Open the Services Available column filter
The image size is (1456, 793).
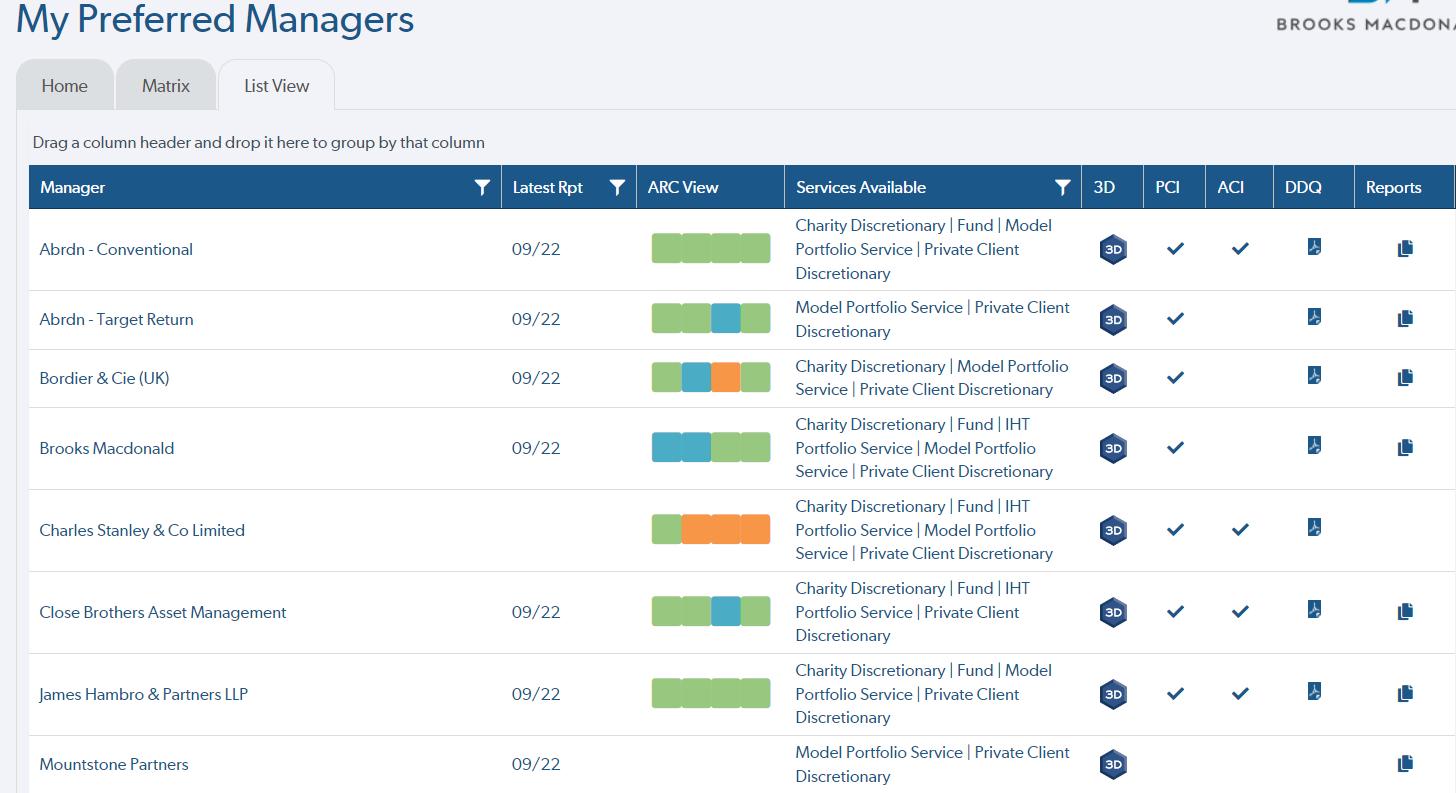pos(1063,187)
